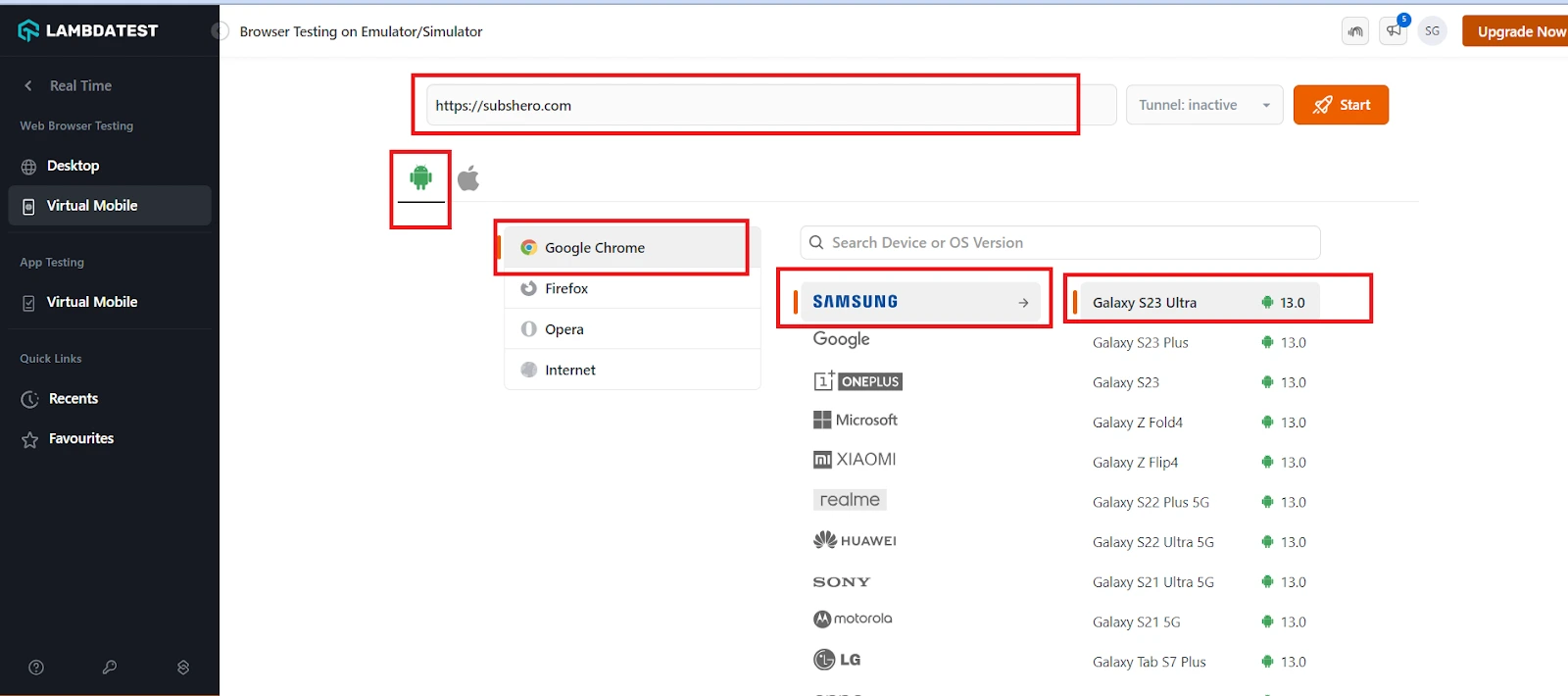Click the URL field containing https://subshero.com
Viewport: 1568px width, 696px height.
pyautogui.click(x=770, y=105)
